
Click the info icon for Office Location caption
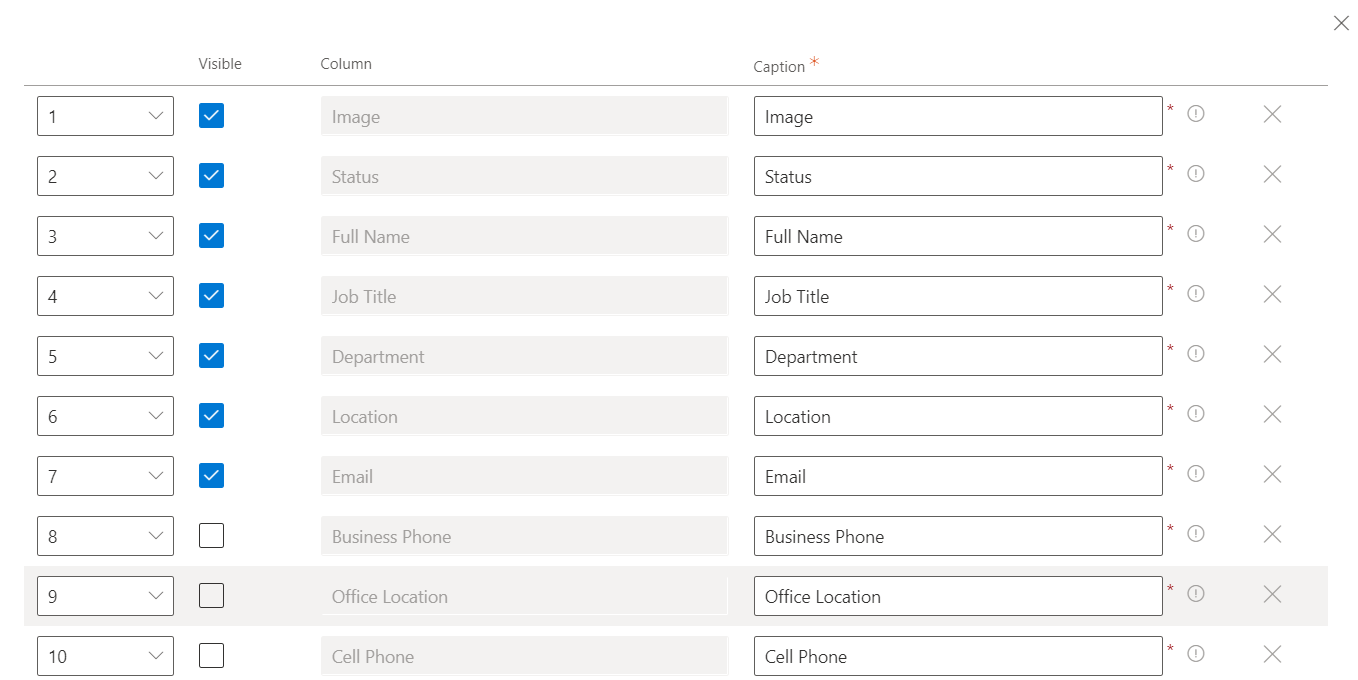point(1195,594)
